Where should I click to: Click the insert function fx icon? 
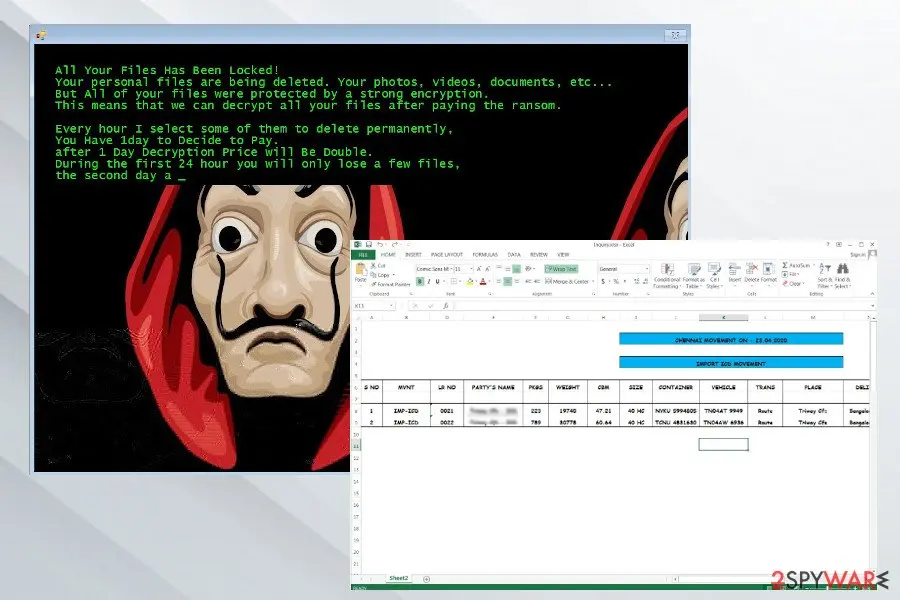click(x=446, y=306)
